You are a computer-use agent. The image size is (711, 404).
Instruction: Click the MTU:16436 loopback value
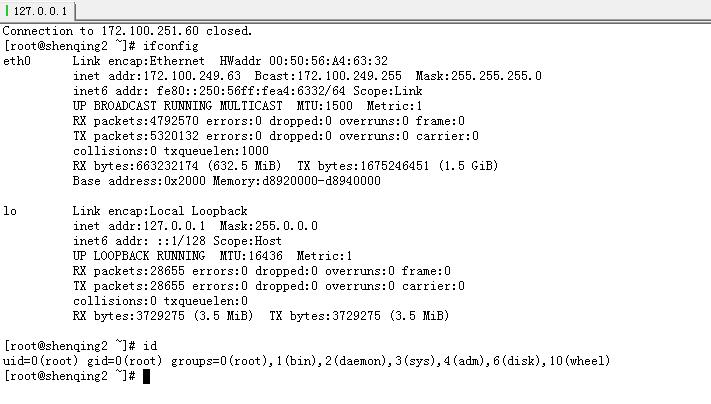(x=251, y=256)
